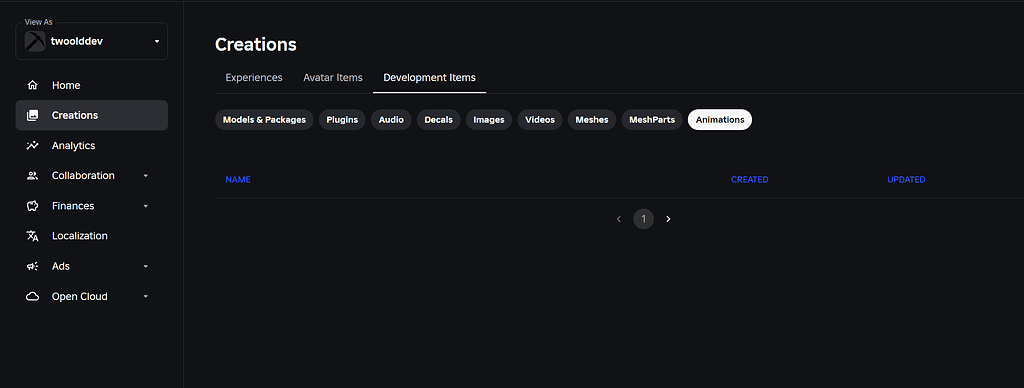The image size is (1024, 388).
Task: Click the Localization translate icon
Action: click(x=32, y=236)
